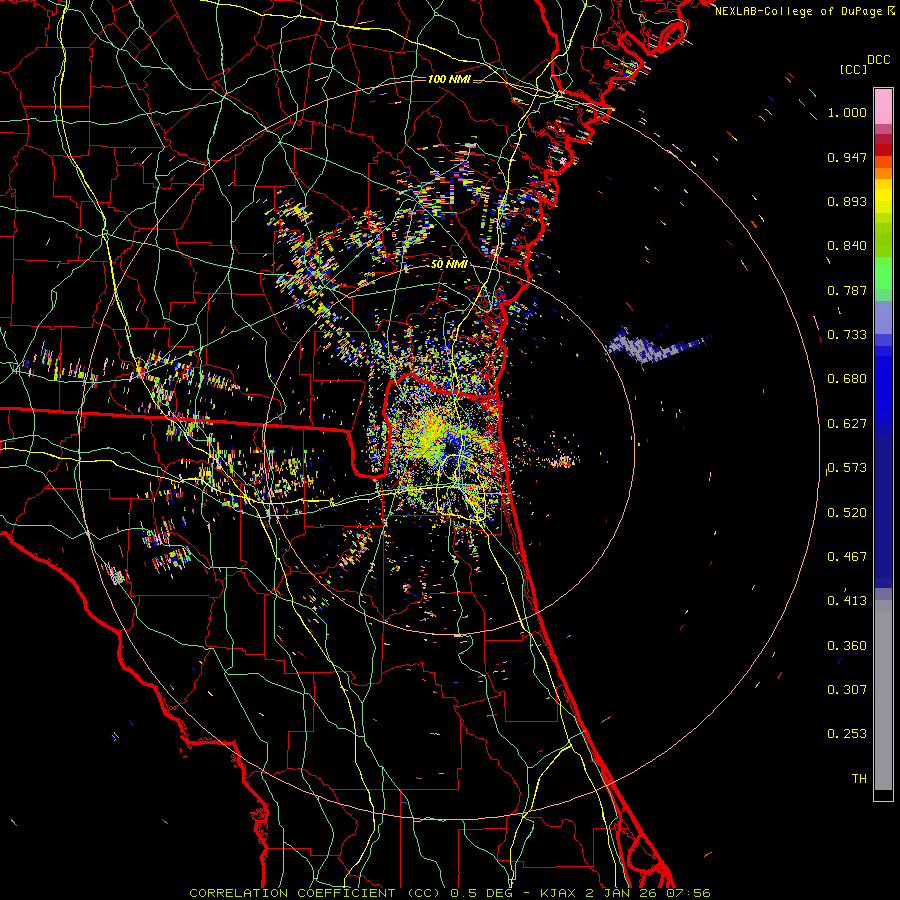This screenshot has width=900, height=900.
Task: Pick the gray segment of the color bar
Action: point(883,695)
